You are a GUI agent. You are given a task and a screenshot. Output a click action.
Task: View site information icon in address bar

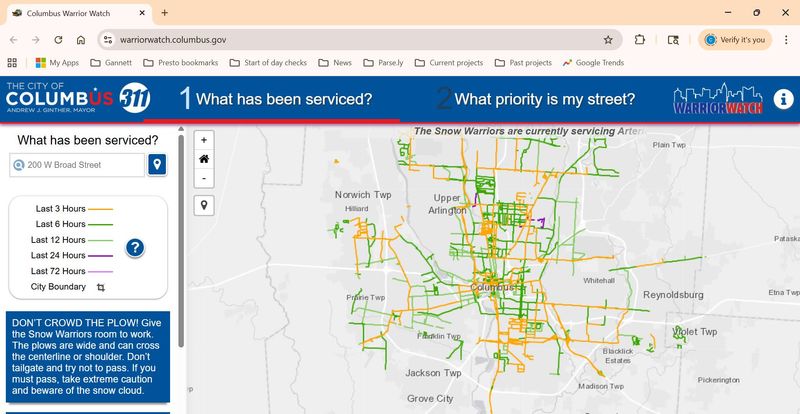pyautogui.click(x=107, y=40)
